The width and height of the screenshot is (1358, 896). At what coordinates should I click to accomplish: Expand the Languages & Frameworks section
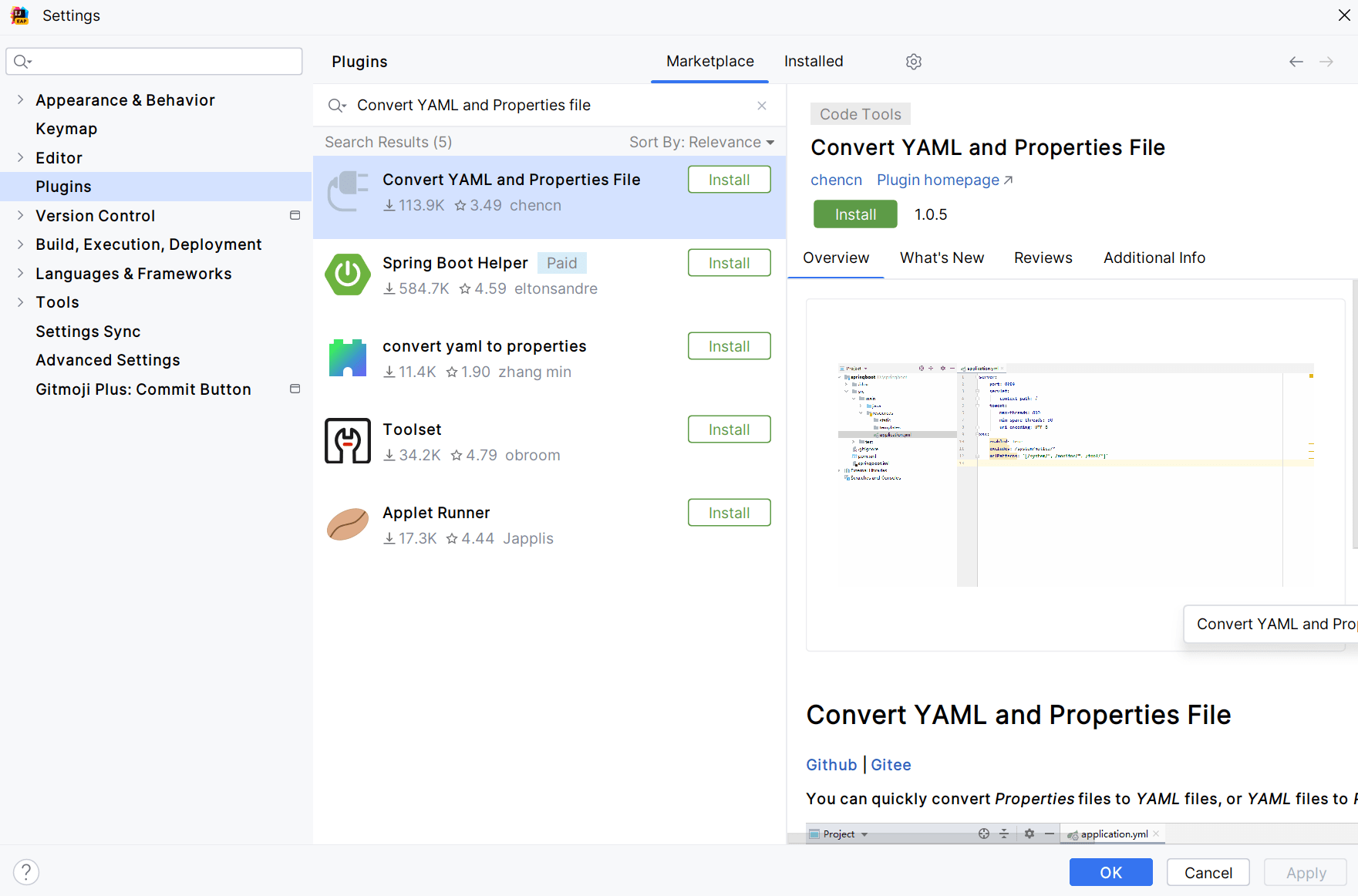20,273
